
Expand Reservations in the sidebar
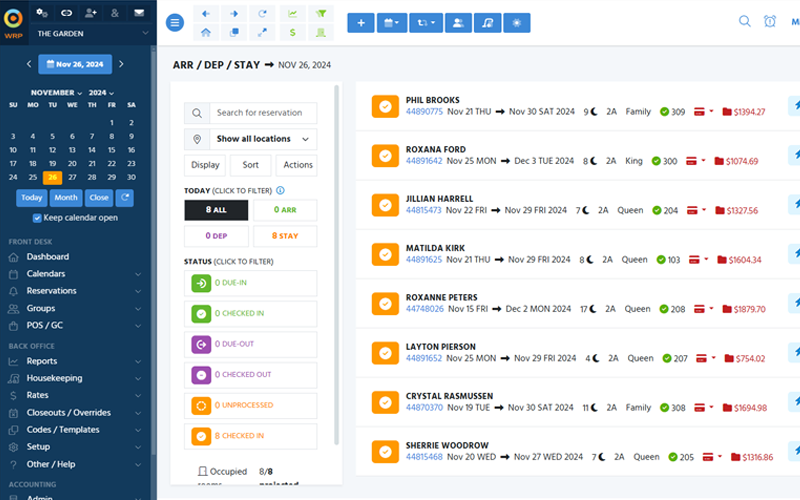click(x=75, y=291)
